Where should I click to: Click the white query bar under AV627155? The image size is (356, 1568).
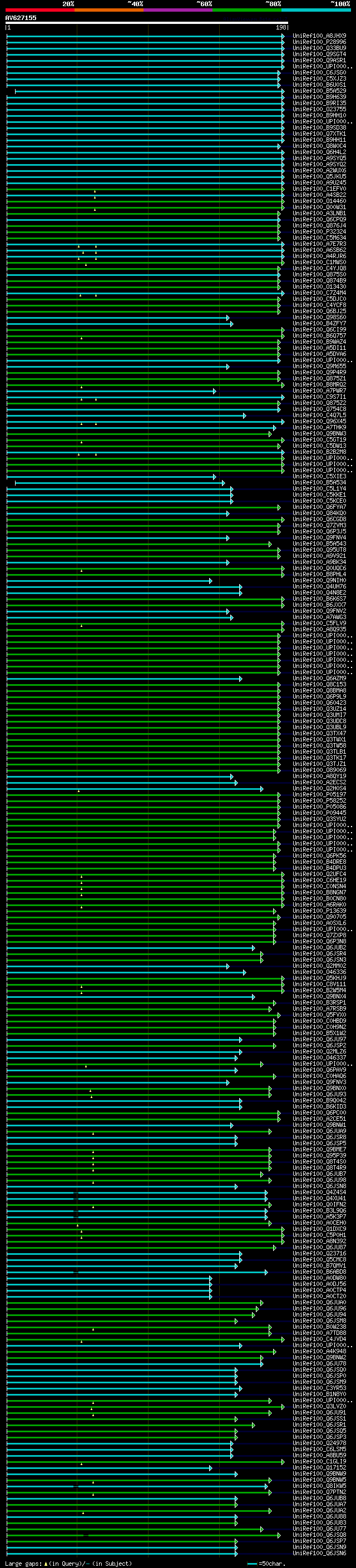coord(147,23)
